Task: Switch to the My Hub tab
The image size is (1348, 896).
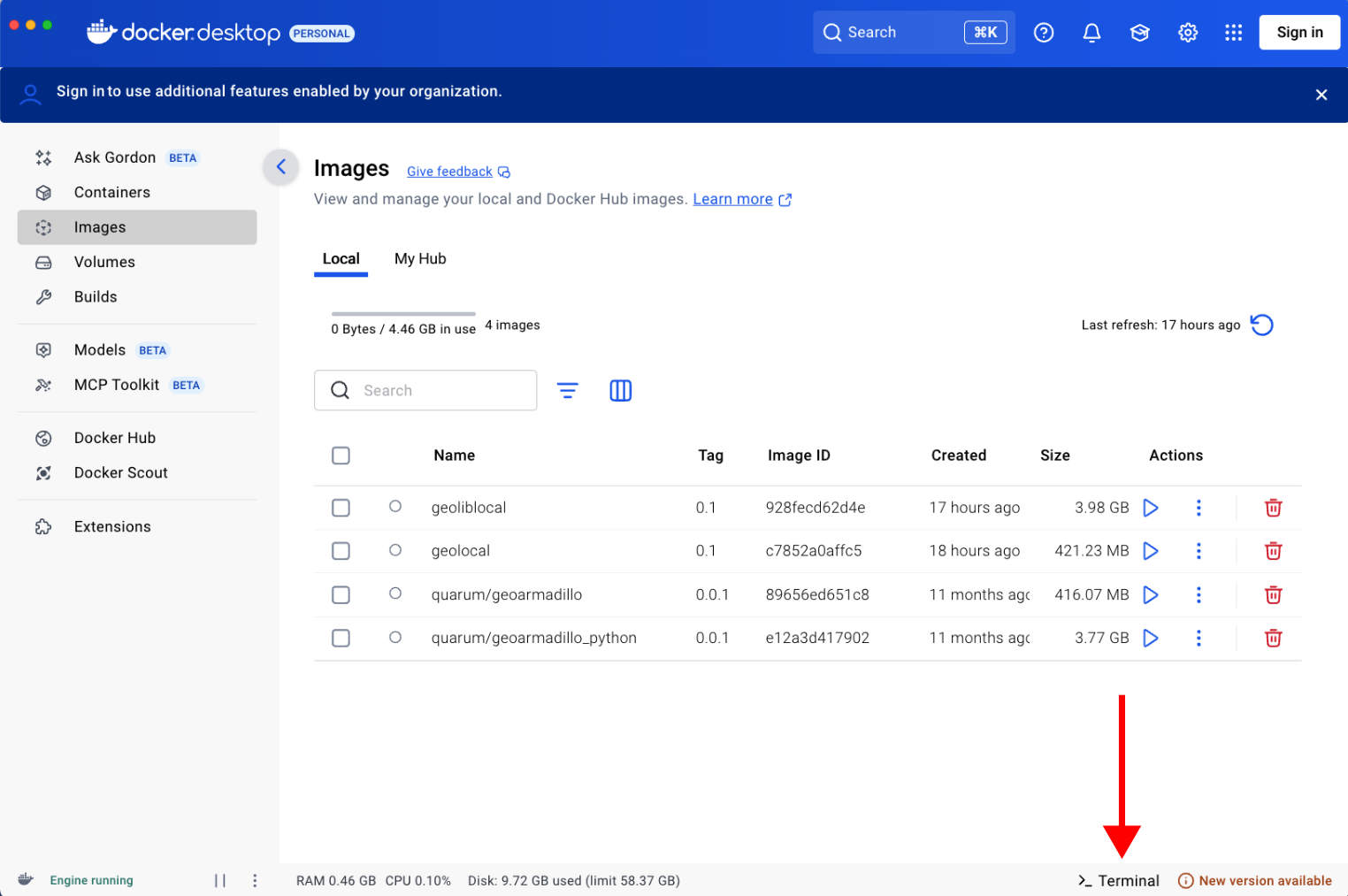Action: pyautogui.click(x=420, y=259)
